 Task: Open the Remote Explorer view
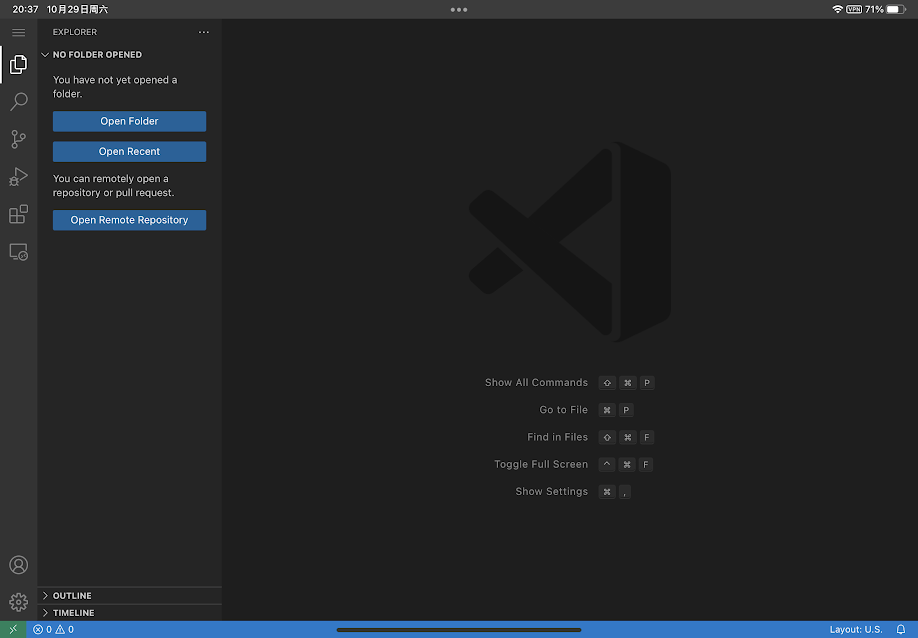[18, 252]
